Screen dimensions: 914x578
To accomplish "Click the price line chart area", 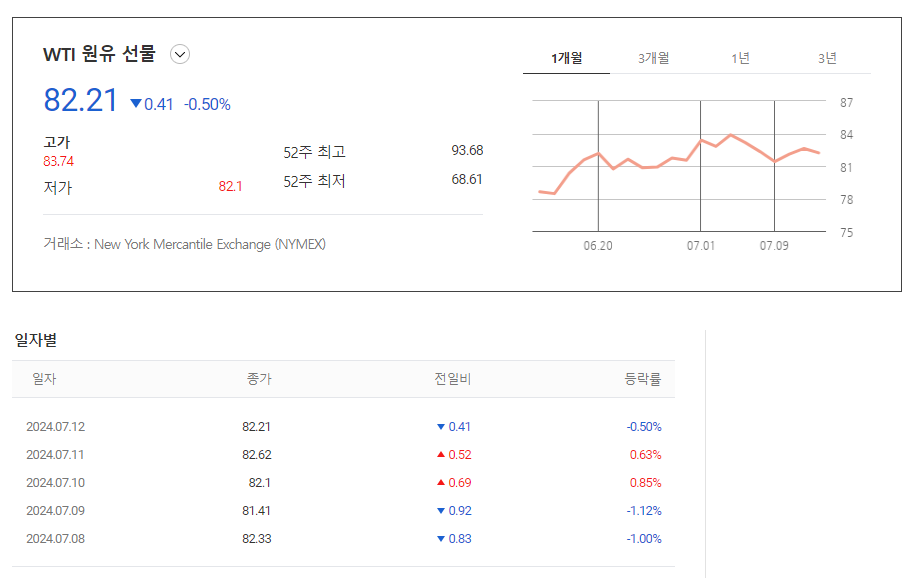I will click(x=679, y=166).
